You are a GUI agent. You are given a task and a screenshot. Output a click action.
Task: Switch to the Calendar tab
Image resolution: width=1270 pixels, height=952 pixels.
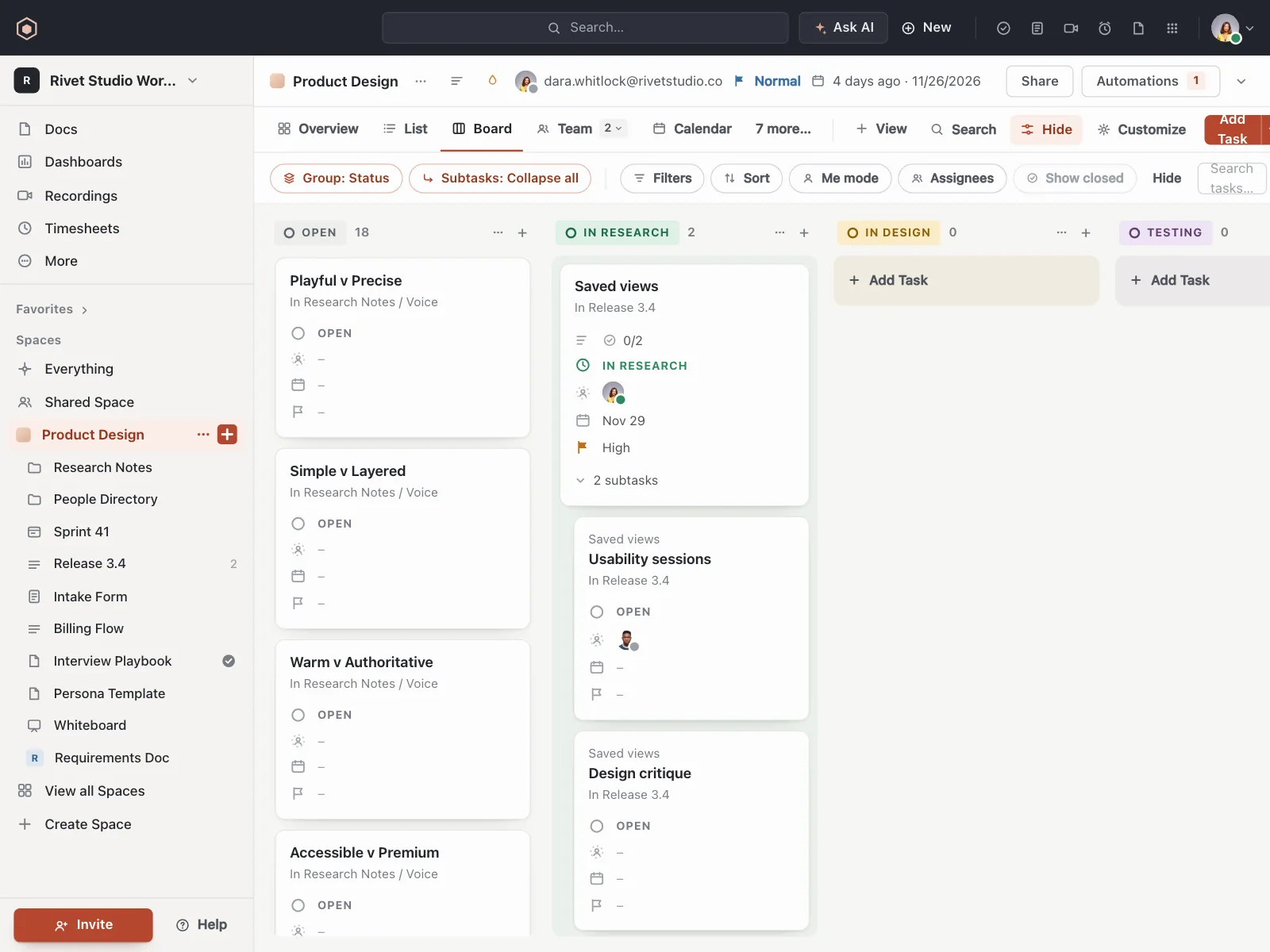click(x=691, y=129)
